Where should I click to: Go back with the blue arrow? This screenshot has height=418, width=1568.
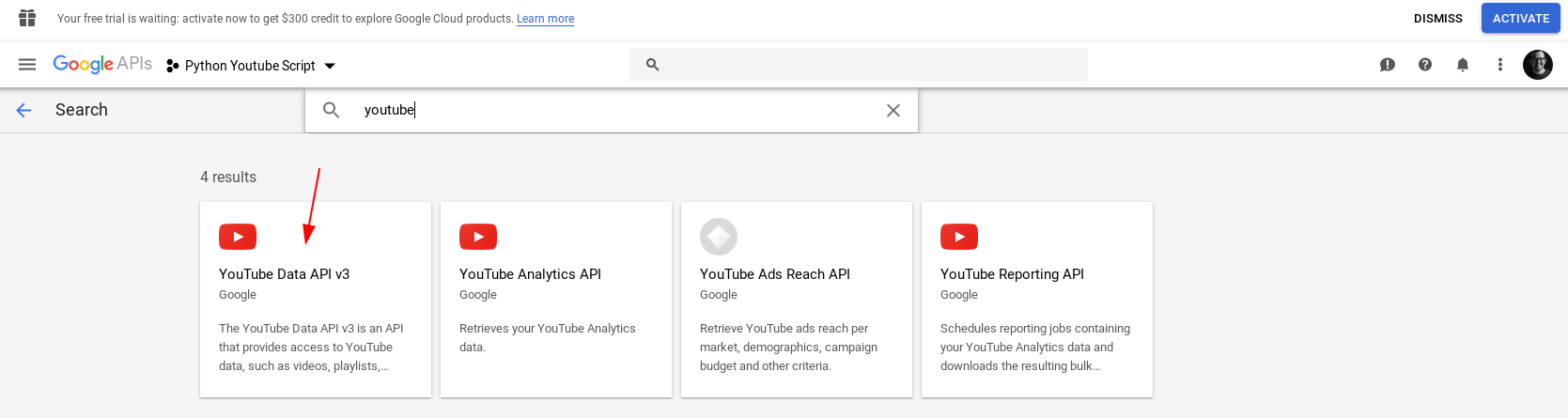[24, 110]
